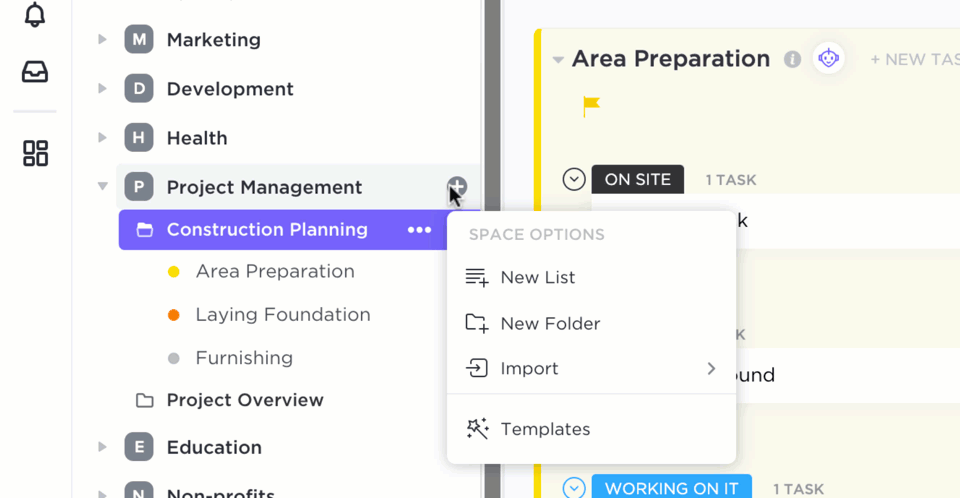Click the + NEW TASK button

pyautogui.click(x=913, y=60)
